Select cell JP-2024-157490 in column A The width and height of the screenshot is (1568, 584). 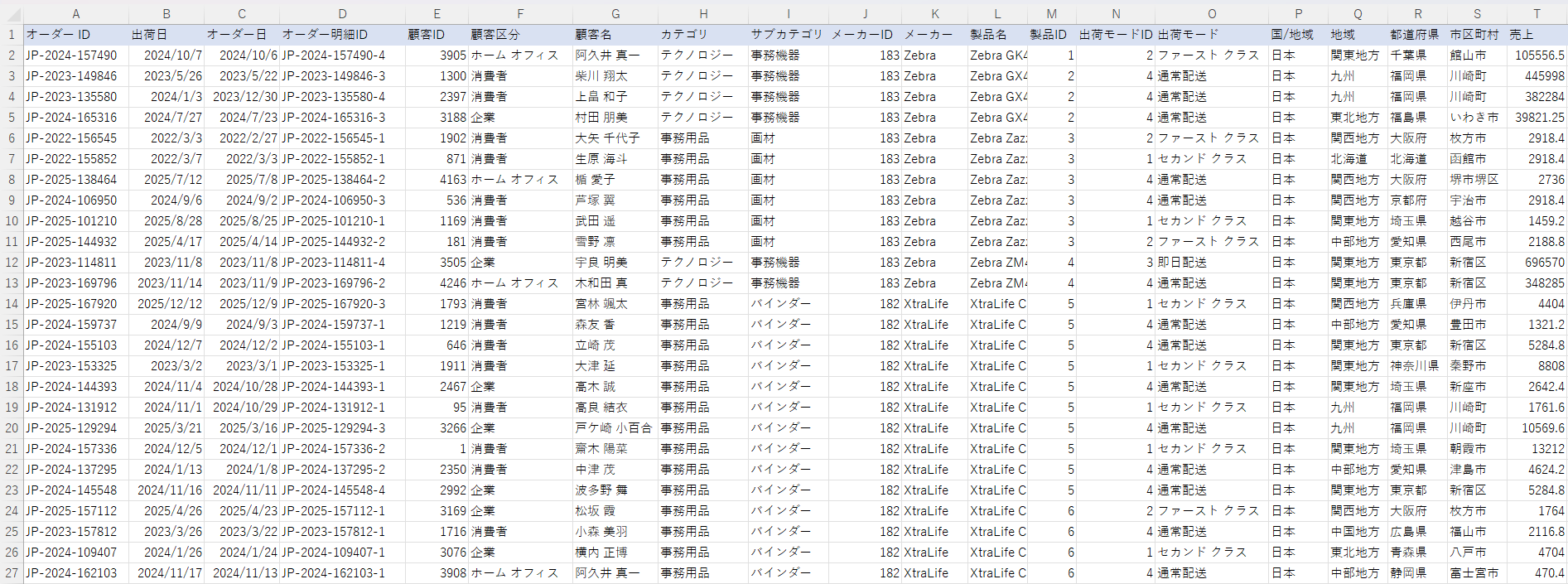pyautogui.click(x=76, y=55)
